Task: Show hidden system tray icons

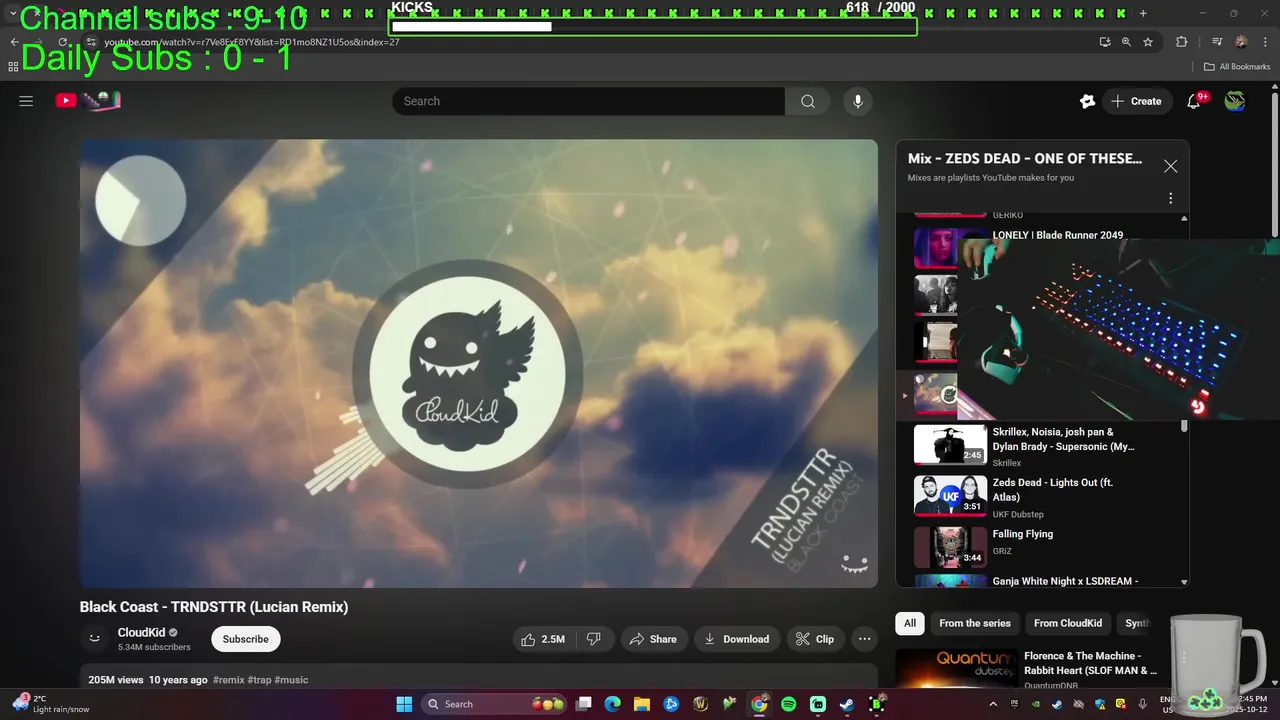Action: [x=993, y=704]
